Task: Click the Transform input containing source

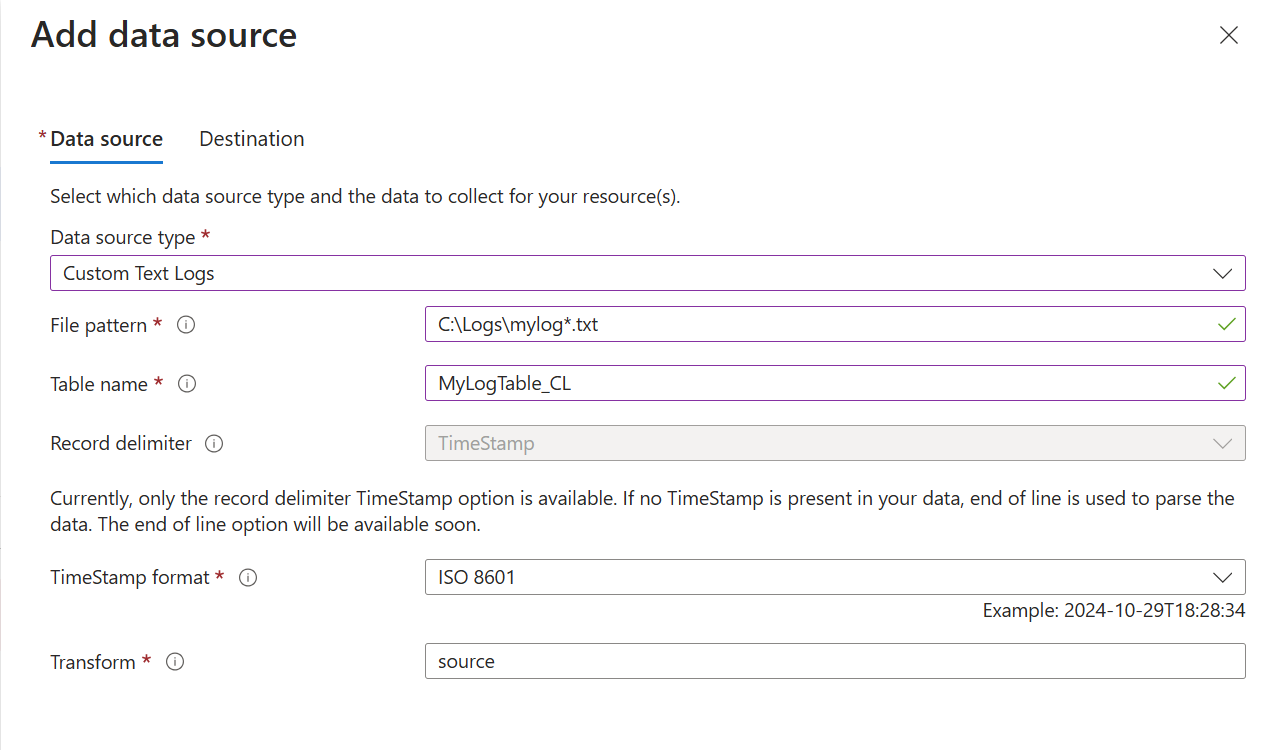Action: click(834, 661)
